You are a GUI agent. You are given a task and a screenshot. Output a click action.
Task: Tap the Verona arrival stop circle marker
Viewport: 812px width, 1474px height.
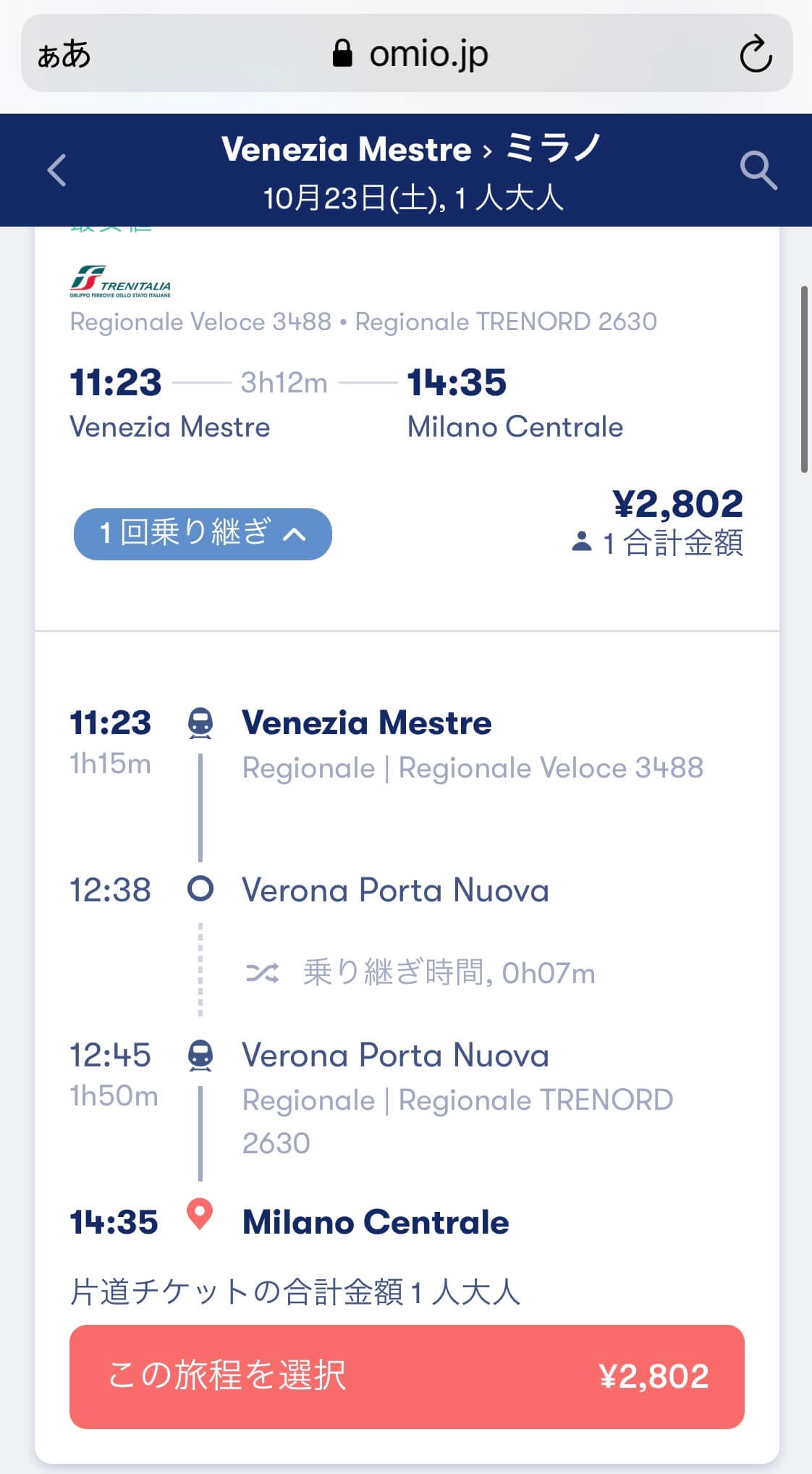coord(200,888)
